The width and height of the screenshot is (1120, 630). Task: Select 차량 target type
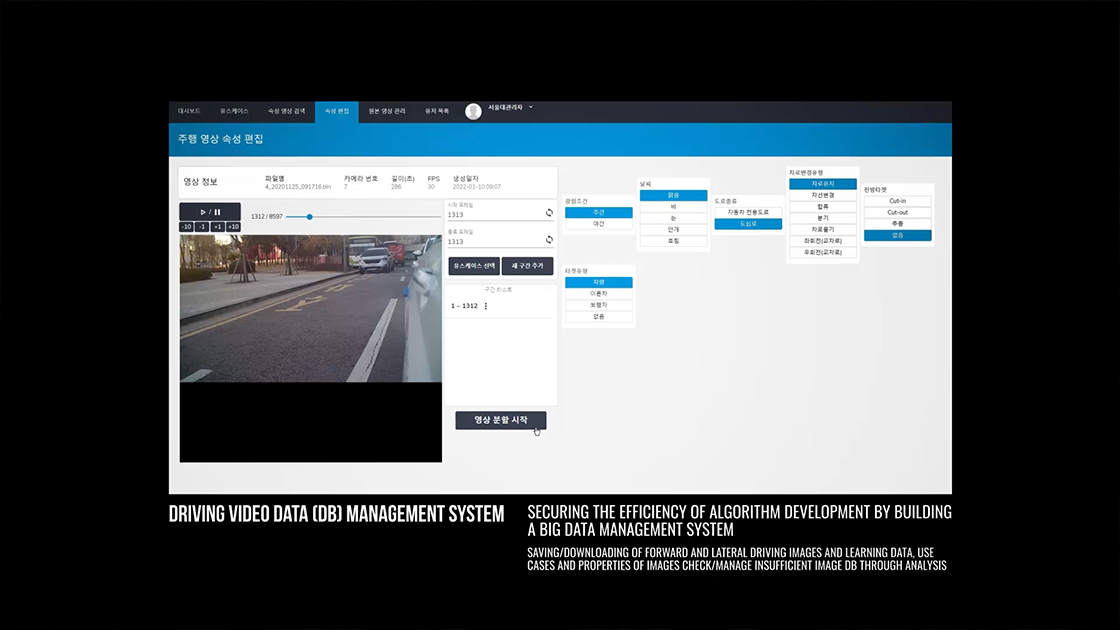pyautogui.click(x=599, y=282)
